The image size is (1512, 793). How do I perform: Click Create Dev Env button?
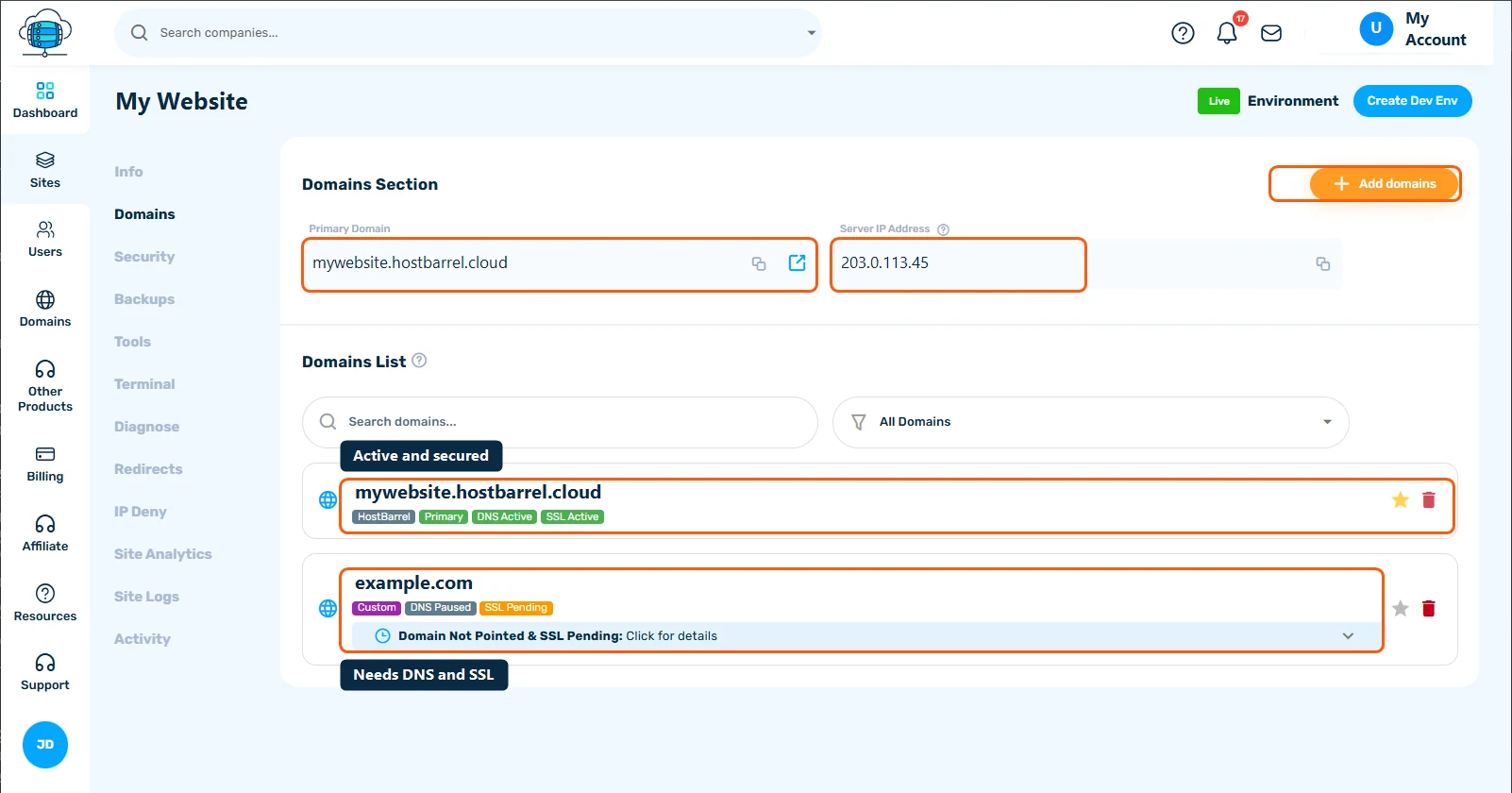point(1412,101)
